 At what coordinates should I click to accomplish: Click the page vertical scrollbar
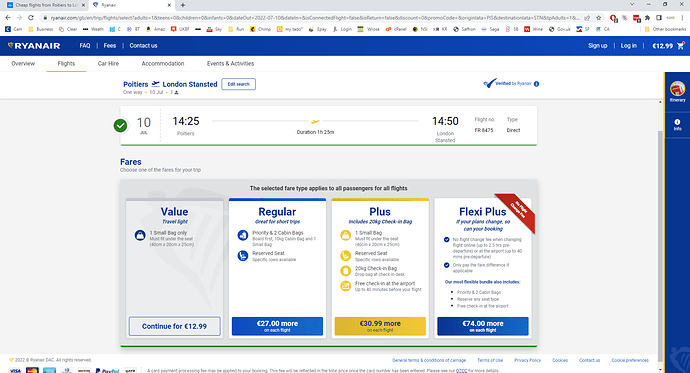(660, 233)
